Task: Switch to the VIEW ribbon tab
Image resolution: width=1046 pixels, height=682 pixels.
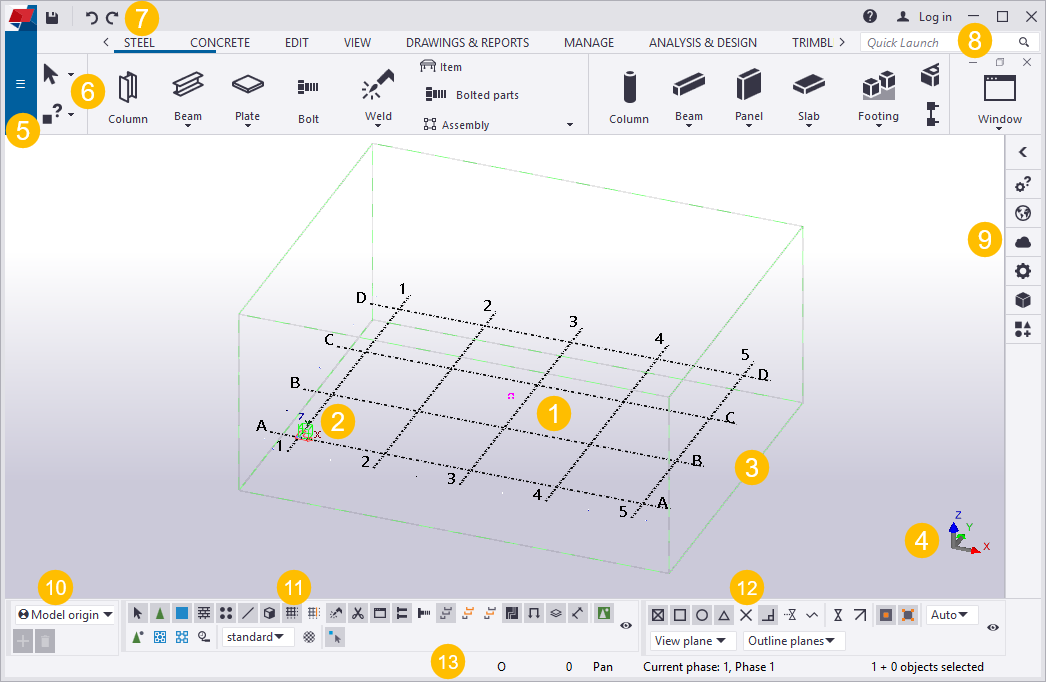Action: click(x=358, y=43)
